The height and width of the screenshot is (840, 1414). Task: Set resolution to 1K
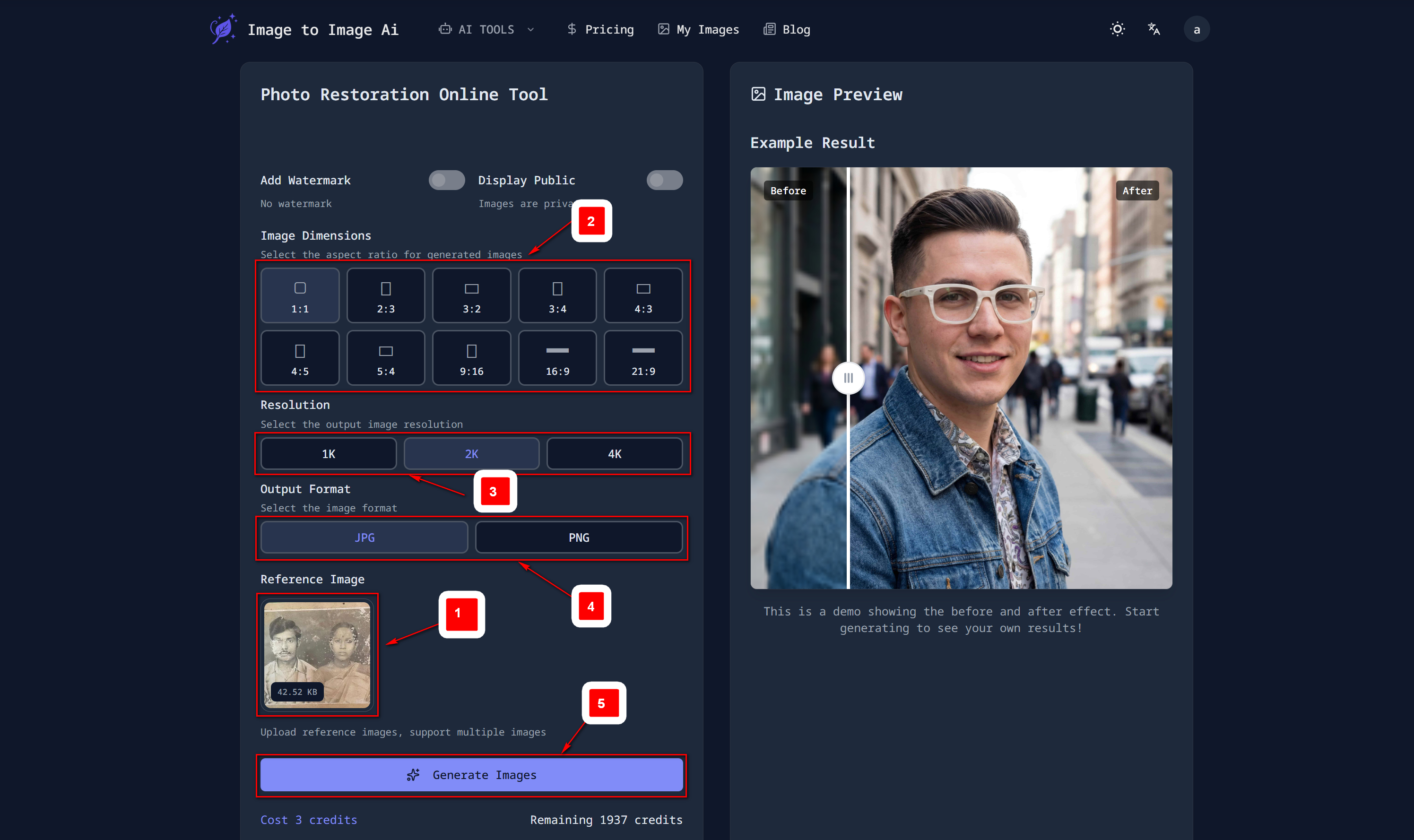click(x=328, y=454)
